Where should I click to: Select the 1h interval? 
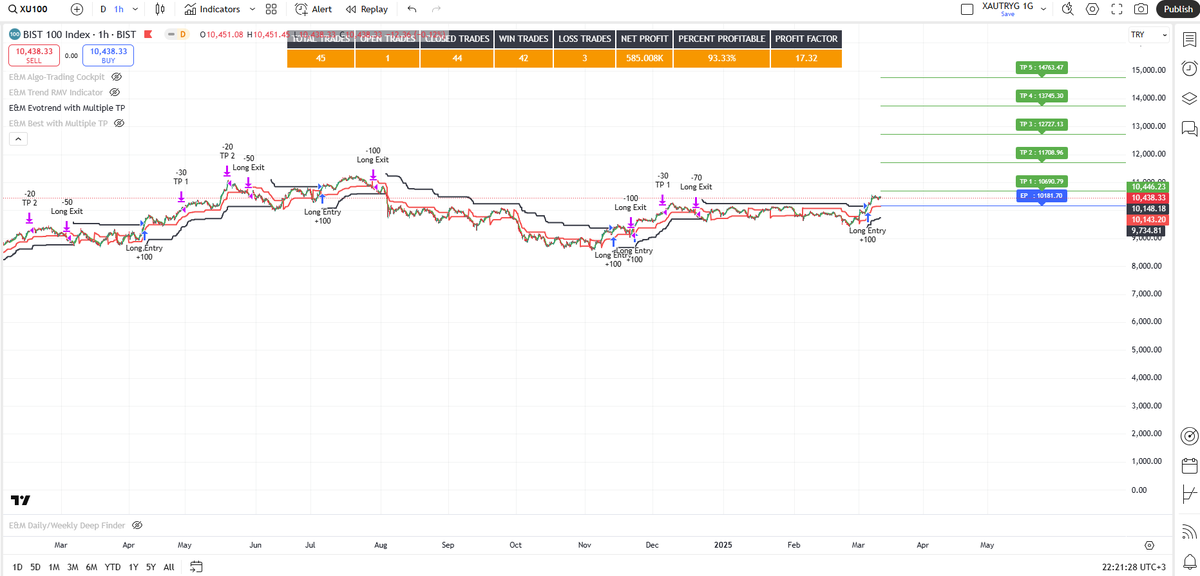[119, 9]
